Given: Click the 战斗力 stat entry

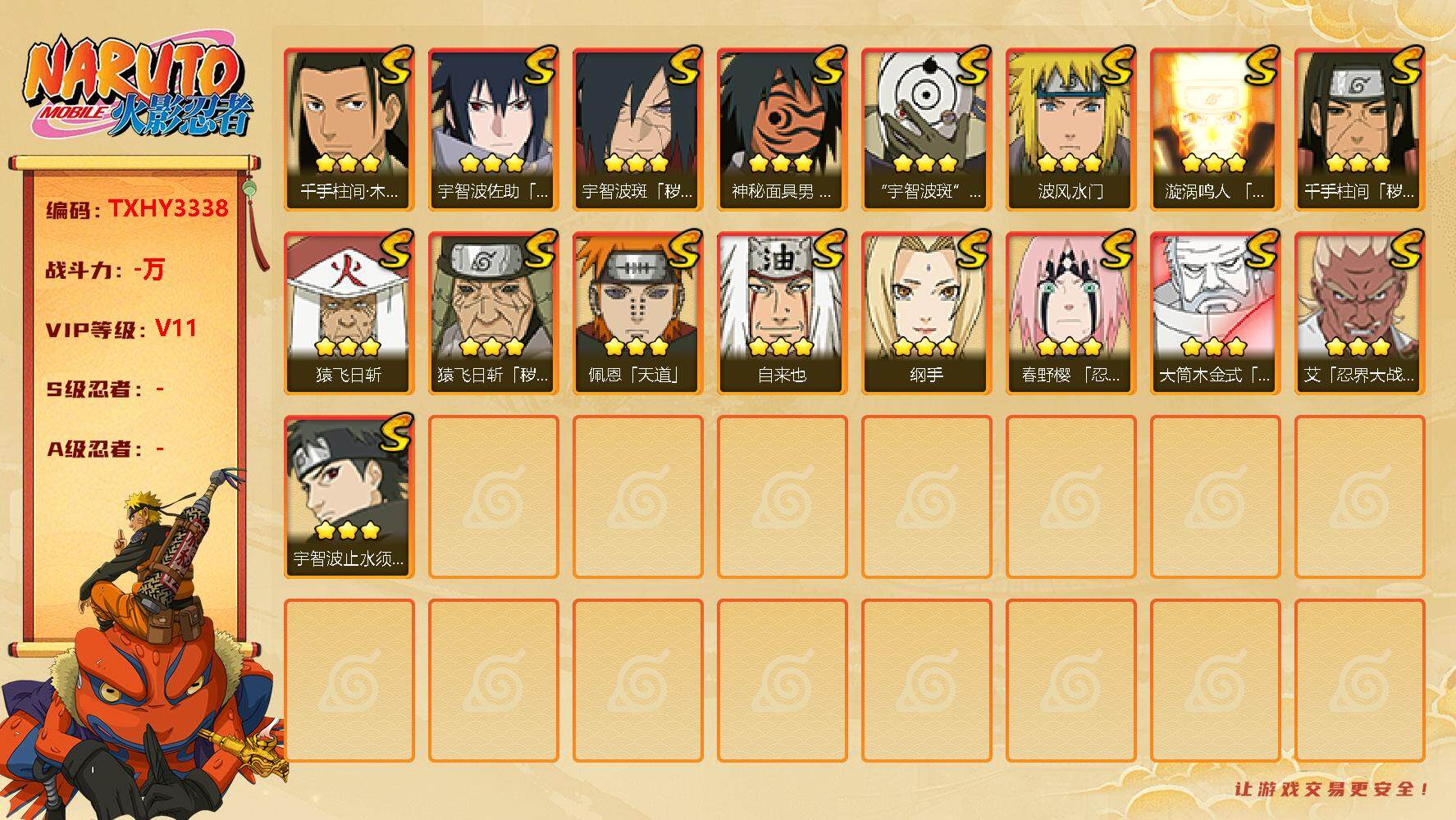Looking at the screenshot, I should pos(105,269).
